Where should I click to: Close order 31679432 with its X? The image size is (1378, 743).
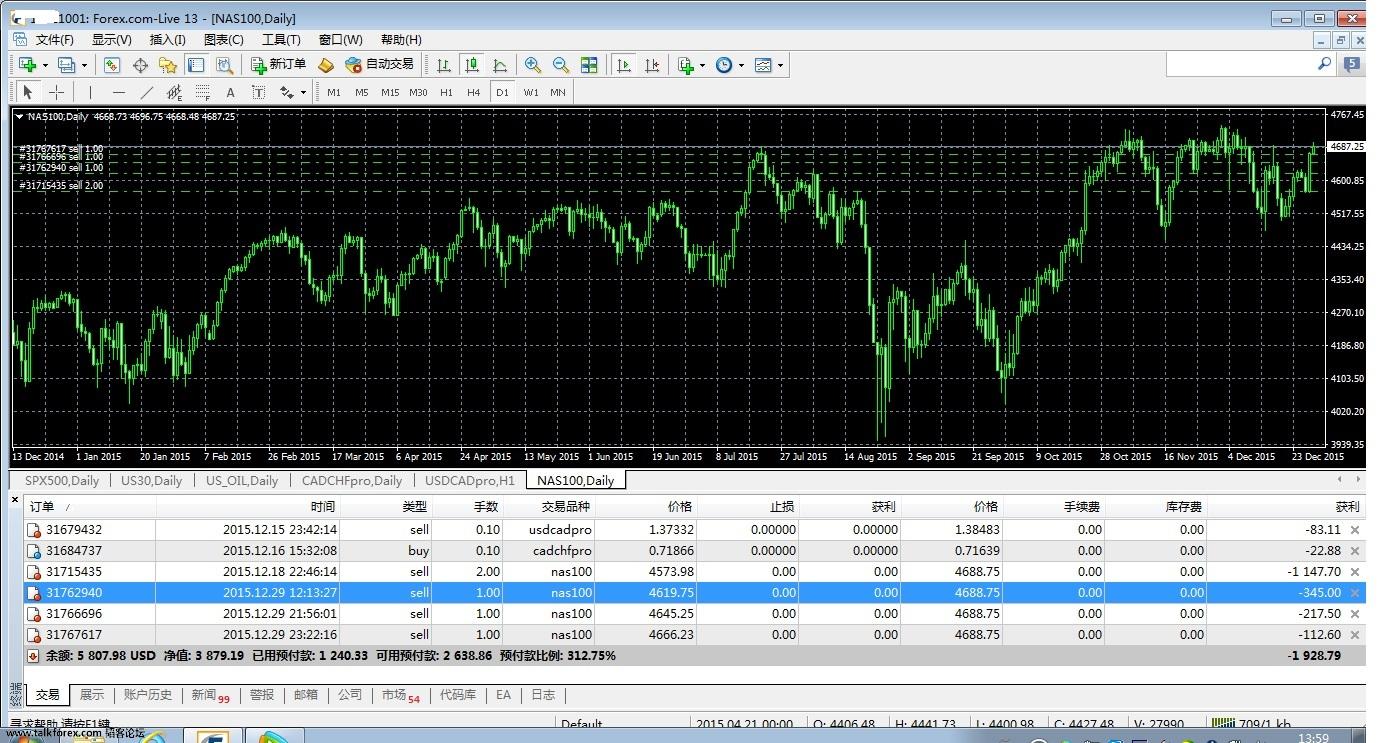click(1355, 530)
